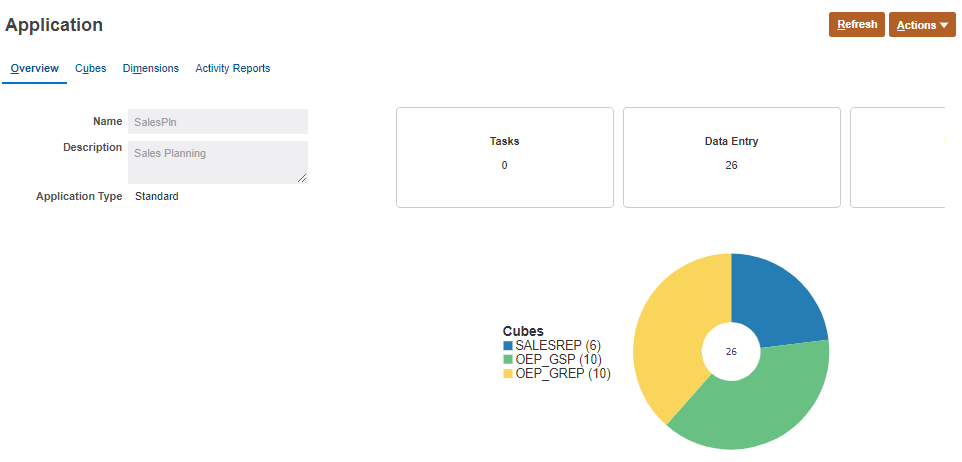Click the donut chart center total 26

pyautogui.click(x=731, y=352)
